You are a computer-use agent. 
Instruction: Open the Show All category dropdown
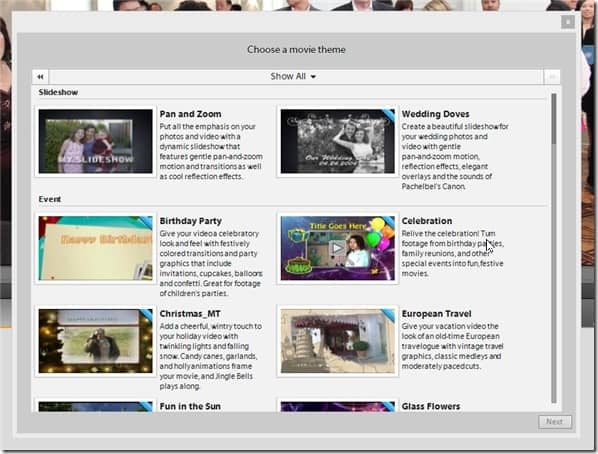tap(293, 76)
